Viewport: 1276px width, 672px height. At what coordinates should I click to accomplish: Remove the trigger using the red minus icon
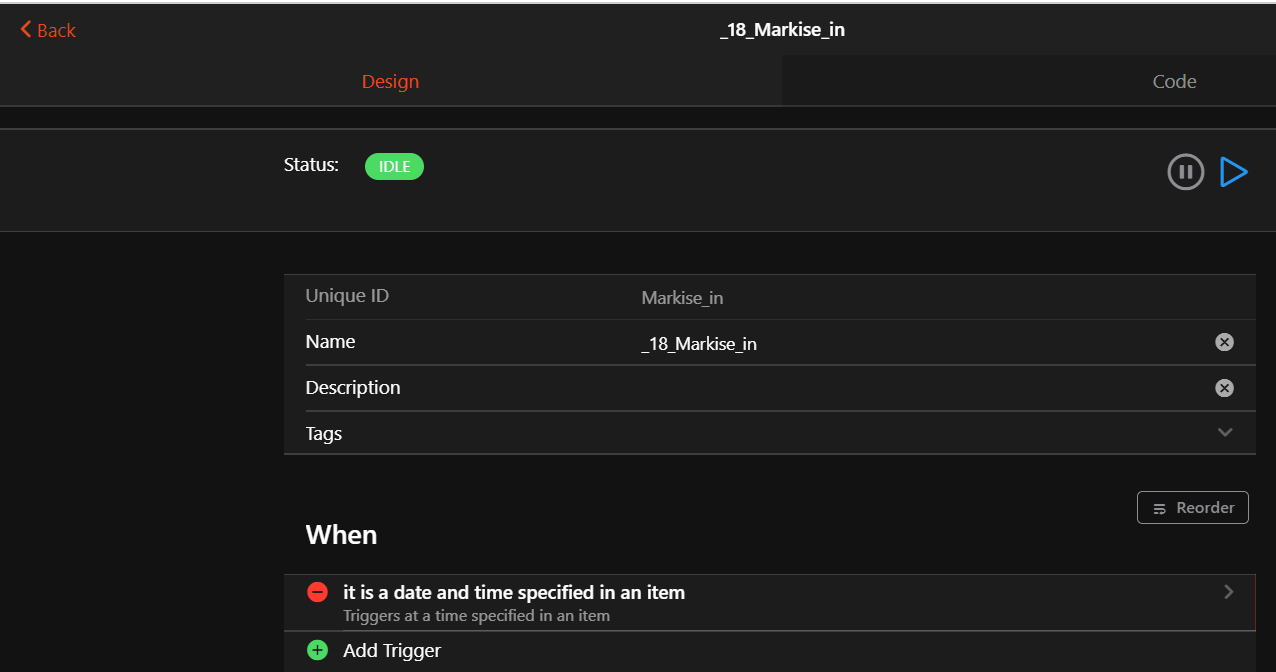click(x=317, y=592)
